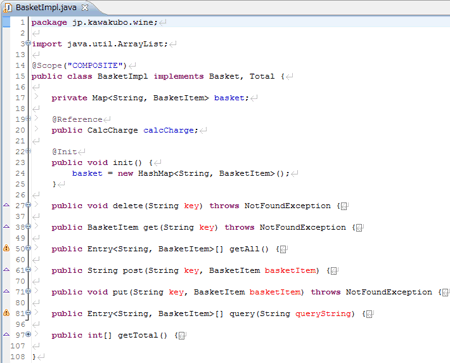Viewport: 450px width, 363px height.
Task: Click the getAll() method name
Action: coord(249,249)
